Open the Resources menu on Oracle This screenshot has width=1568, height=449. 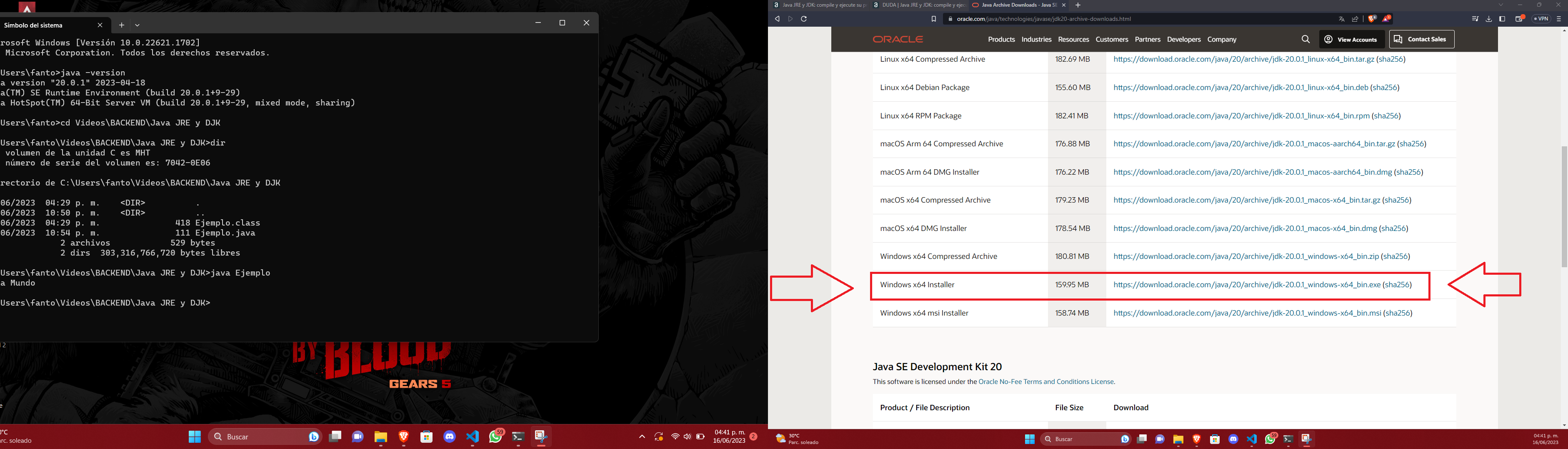click(1073, 39)
